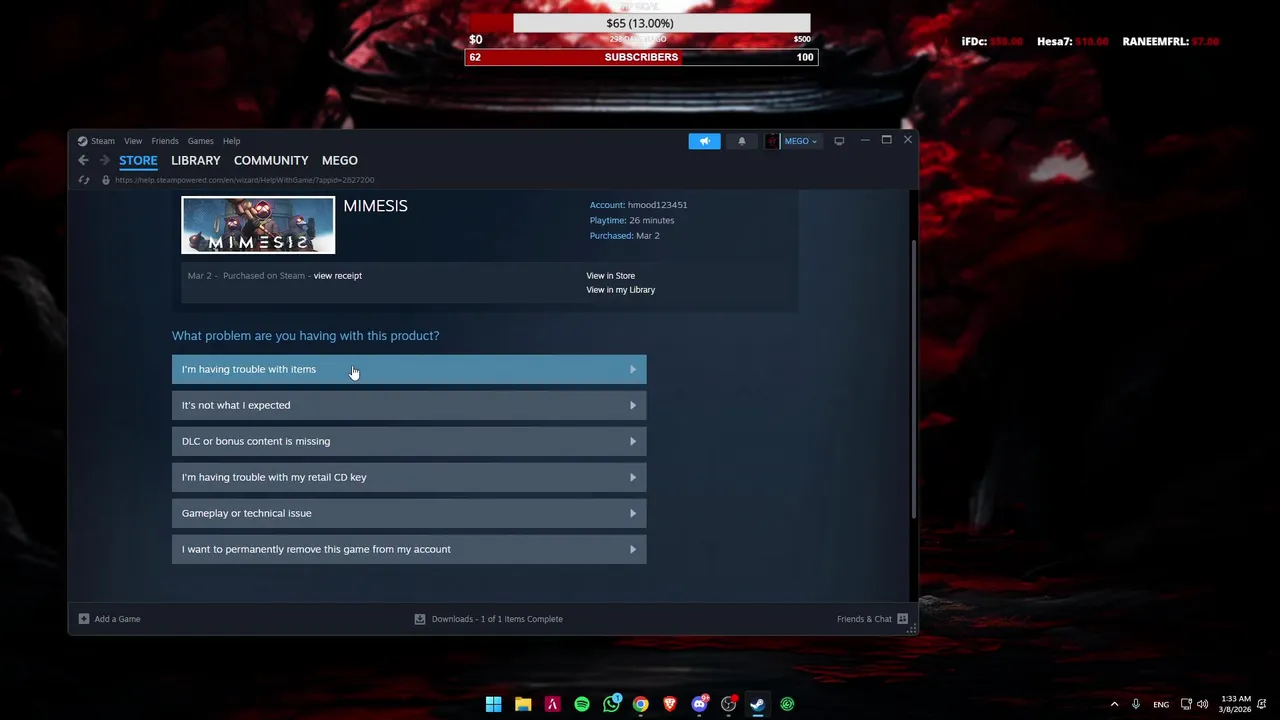The image size is (1280, 720).
Task: Open the Windows Start menu
Action: pos(493,704)
